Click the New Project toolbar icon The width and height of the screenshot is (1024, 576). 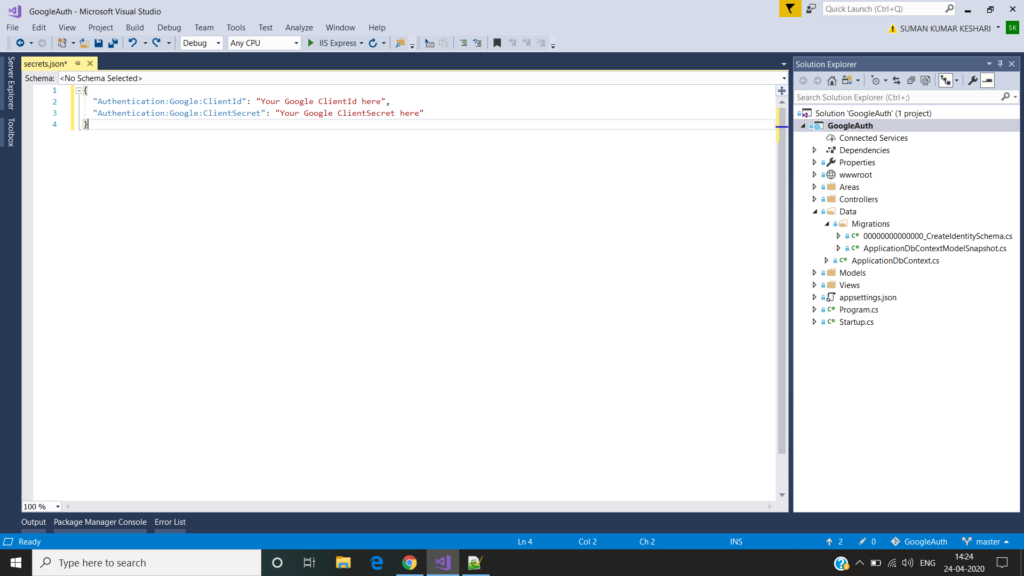pyautogui.click(x=62, y=43)
